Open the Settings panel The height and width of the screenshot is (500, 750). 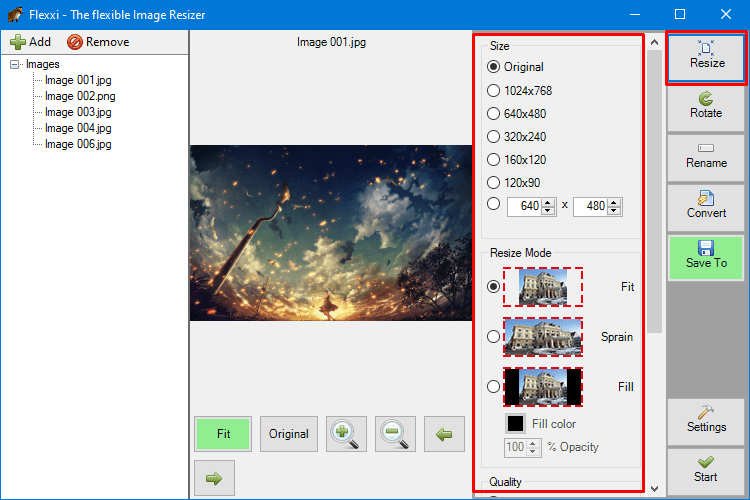point(706,422)
